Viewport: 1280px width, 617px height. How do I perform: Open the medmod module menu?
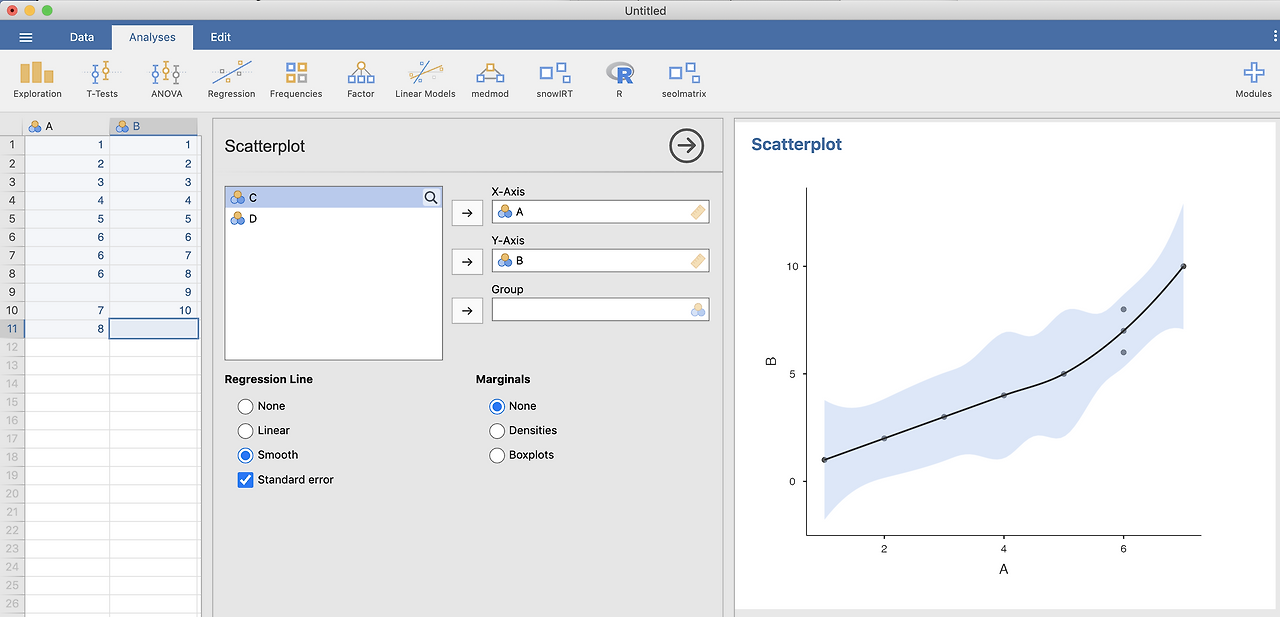pos(490,79)
